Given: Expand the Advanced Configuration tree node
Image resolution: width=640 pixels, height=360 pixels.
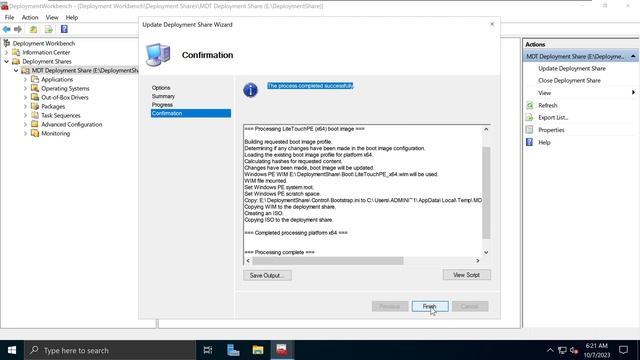Looking at the screenshot, I should [25, 124].
